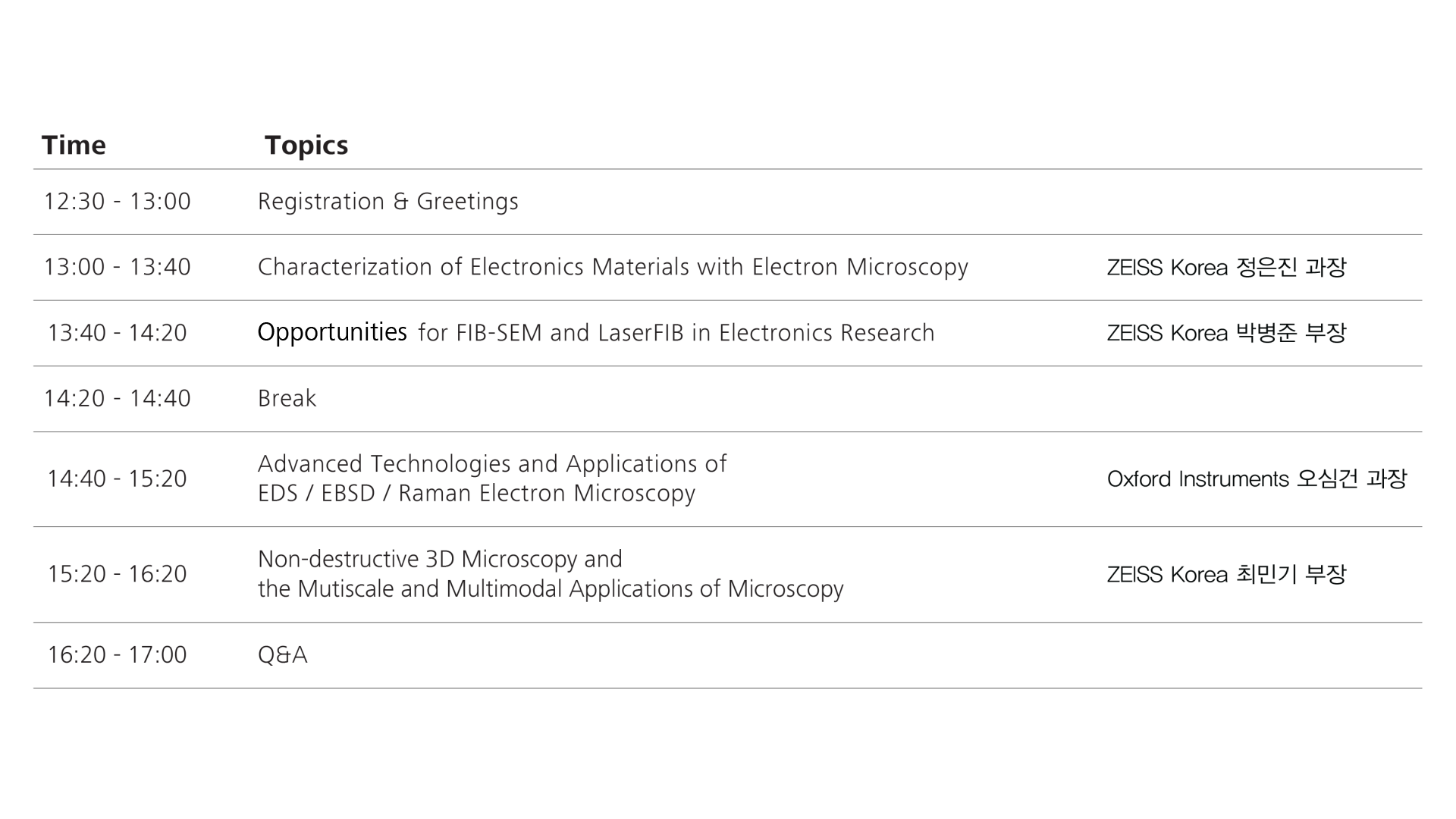Screen dimensions: 1456x819
Task: Click speaker ZEISS Korea 정은진 과장
Action: click(1225, 267)
